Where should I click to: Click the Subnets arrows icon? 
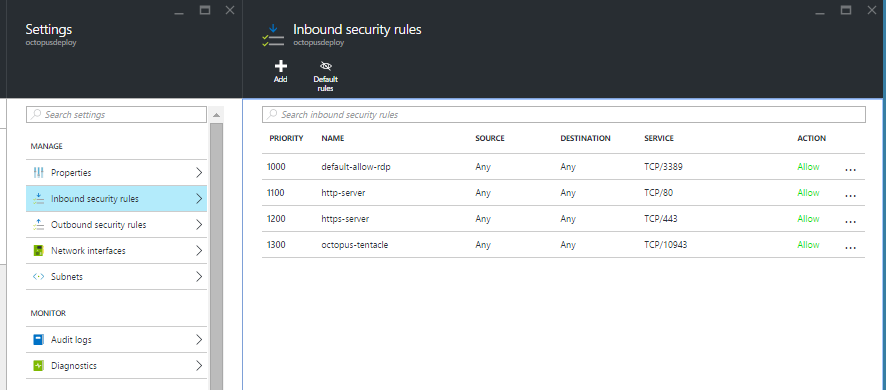pos(38,277)
